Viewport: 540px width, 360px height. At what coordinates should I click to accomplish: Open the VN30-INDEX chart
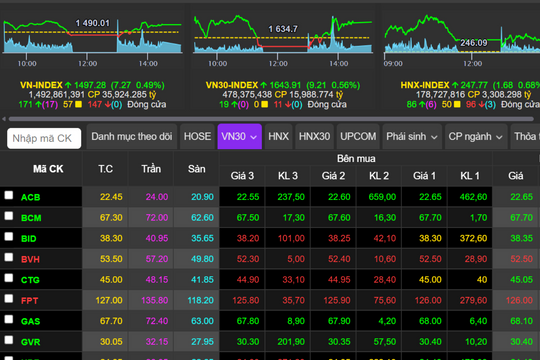click(x=283, y=38)
